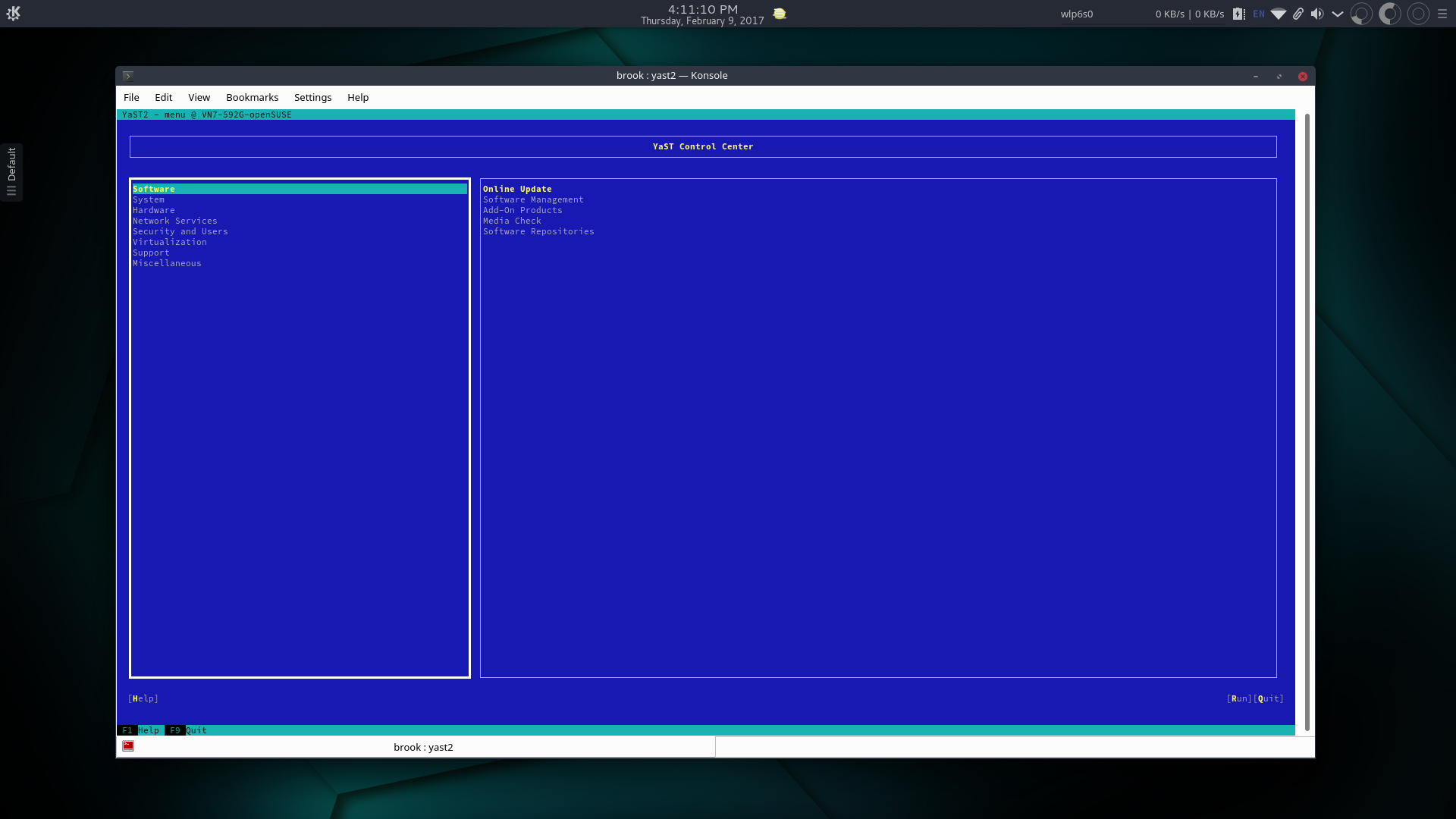Open the Settings menu
Viewport: 1456px width, 819px height.
[x=312, y=97]
